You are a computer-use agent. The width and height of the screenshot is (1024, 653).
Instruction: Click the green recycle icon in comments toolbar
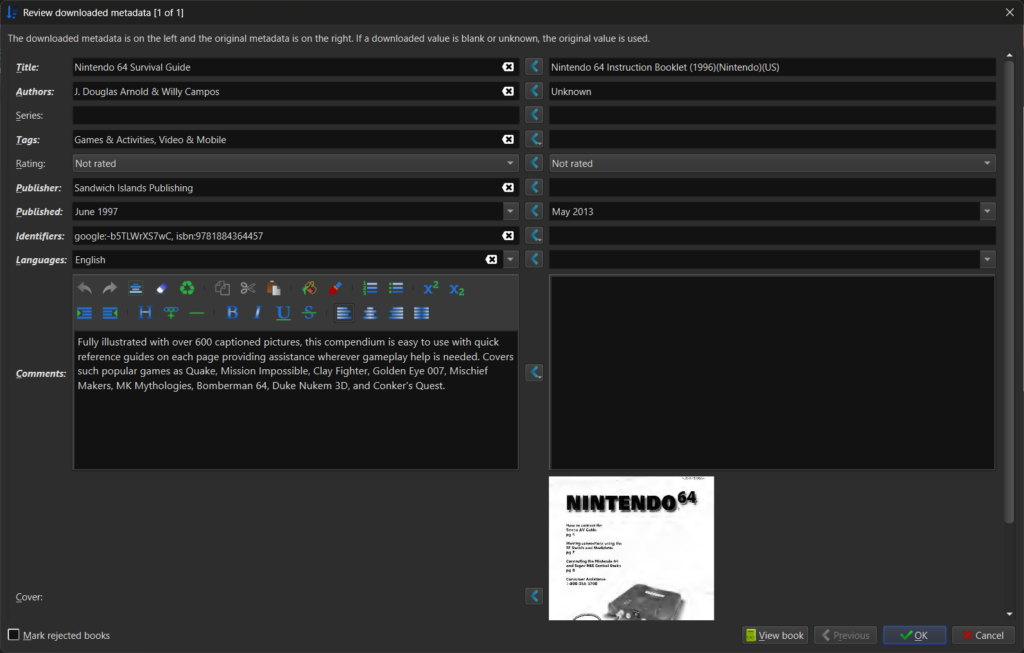coord(187,288)
